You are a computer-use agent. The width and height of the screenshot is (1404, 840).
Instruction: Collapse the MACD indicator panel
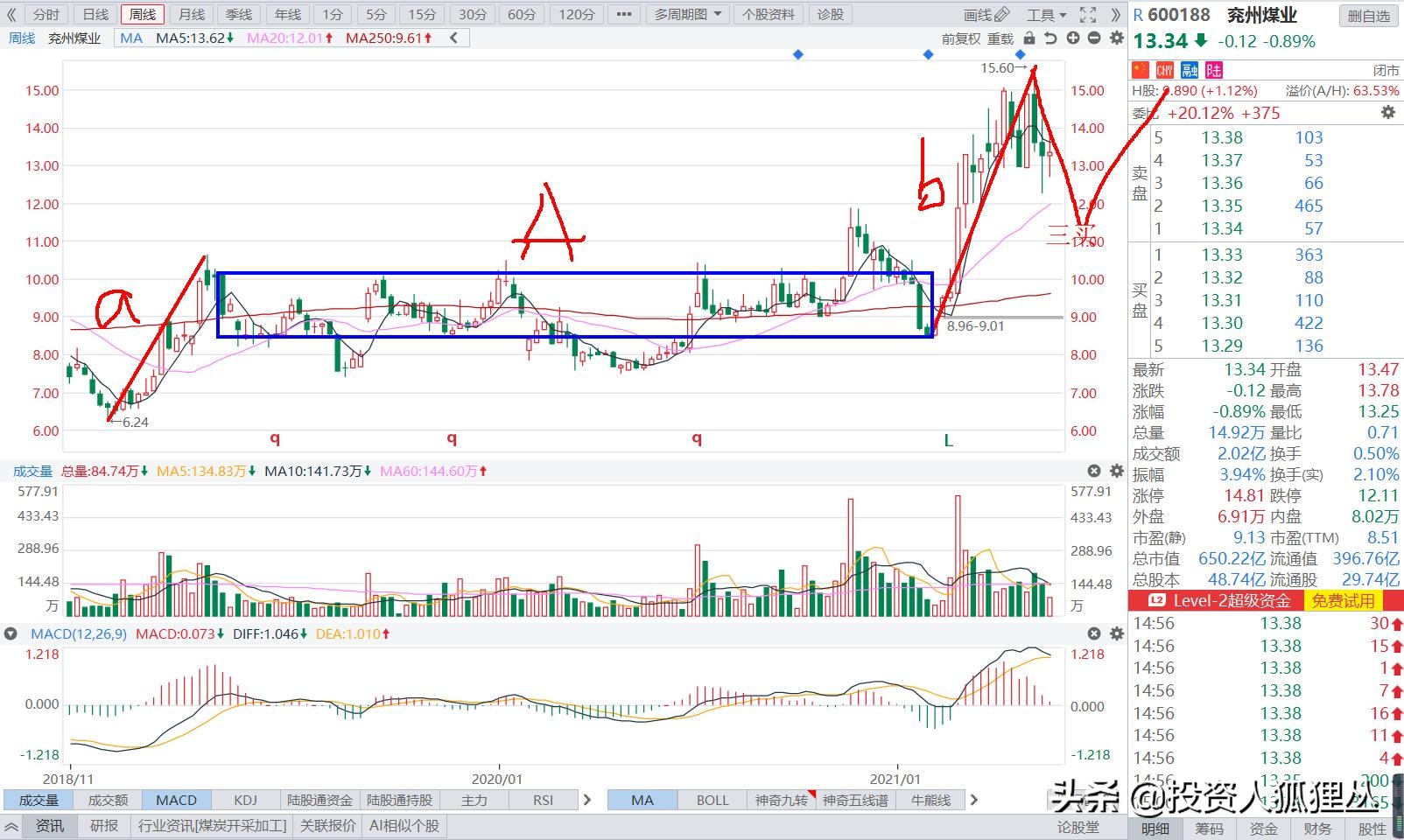click(x=11, y=633)
